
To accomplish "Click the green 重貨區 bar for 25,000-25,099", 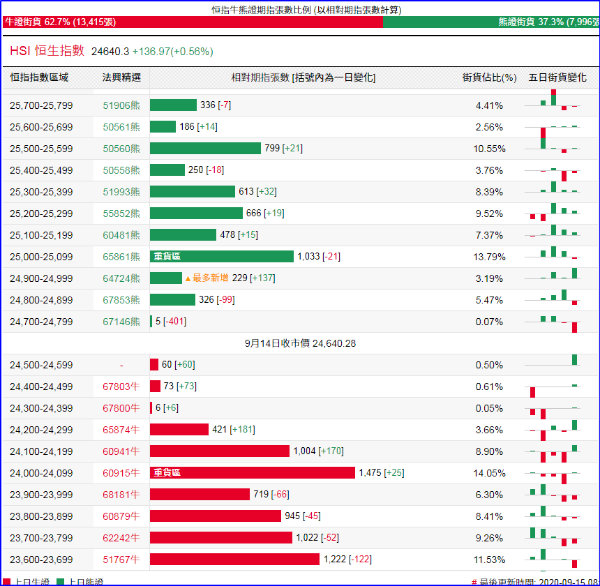I will [222, 256].
